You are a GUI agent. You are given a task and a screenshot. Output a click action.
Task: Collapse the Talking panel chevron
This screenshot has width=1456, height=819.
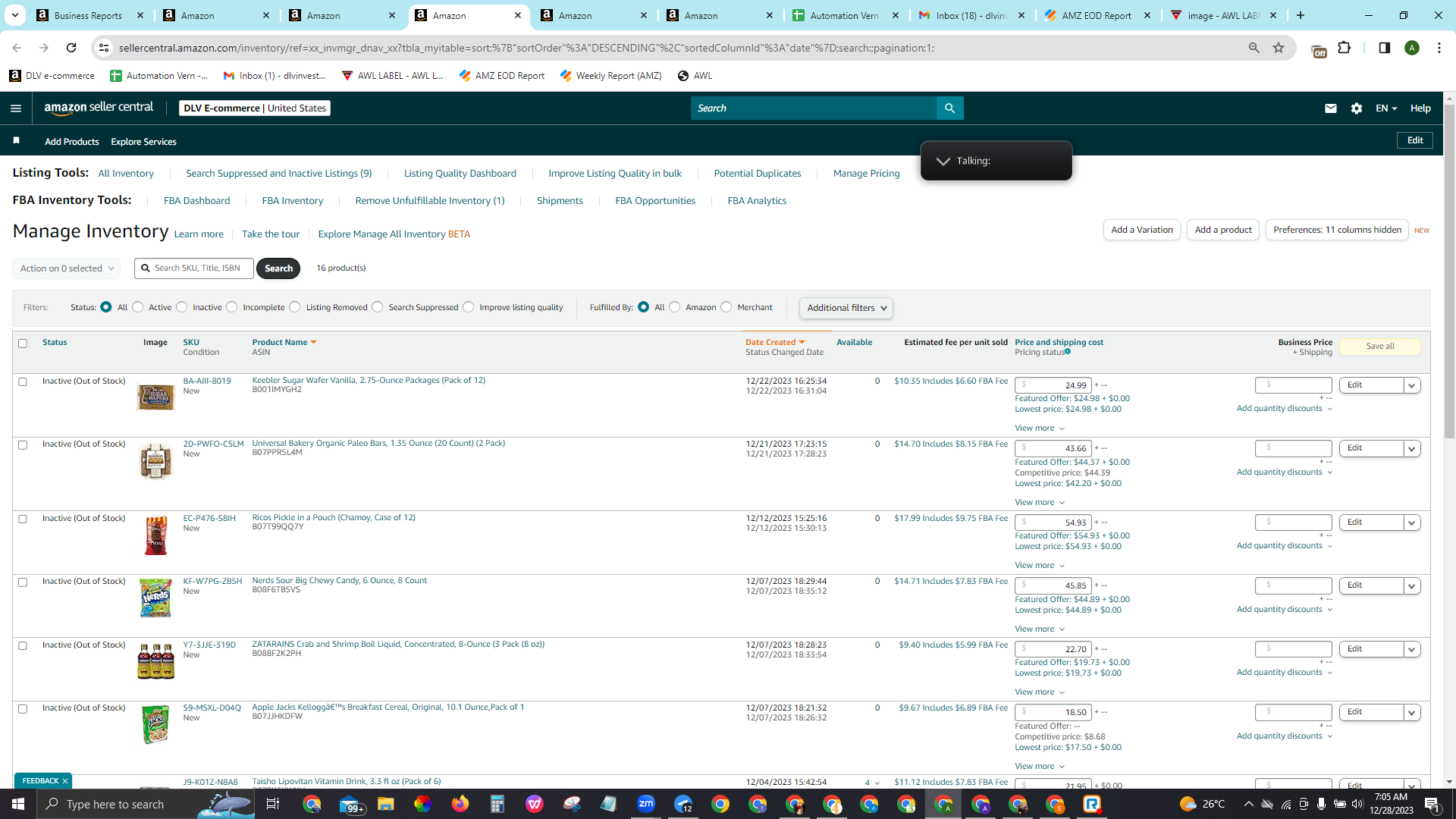(x=943, y=161)
